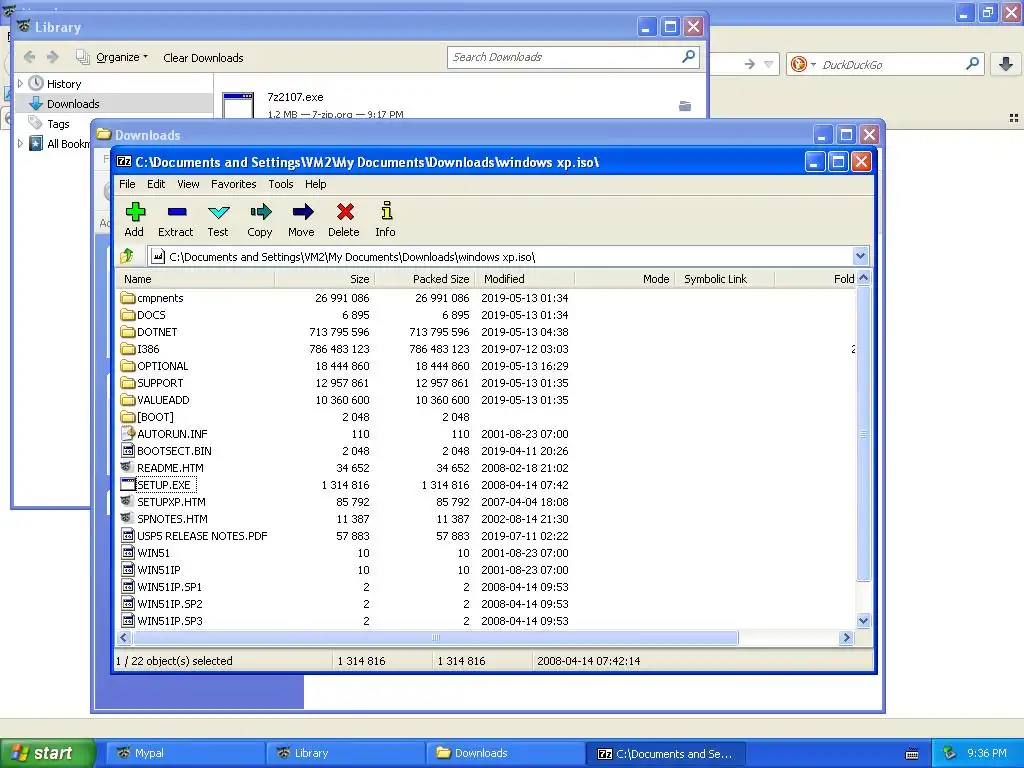The height and width of the screenshot is (768, 1024).
Task: Go up one folder level in 7-Zip
Action: pyautogui.click(x=127, y=256)
